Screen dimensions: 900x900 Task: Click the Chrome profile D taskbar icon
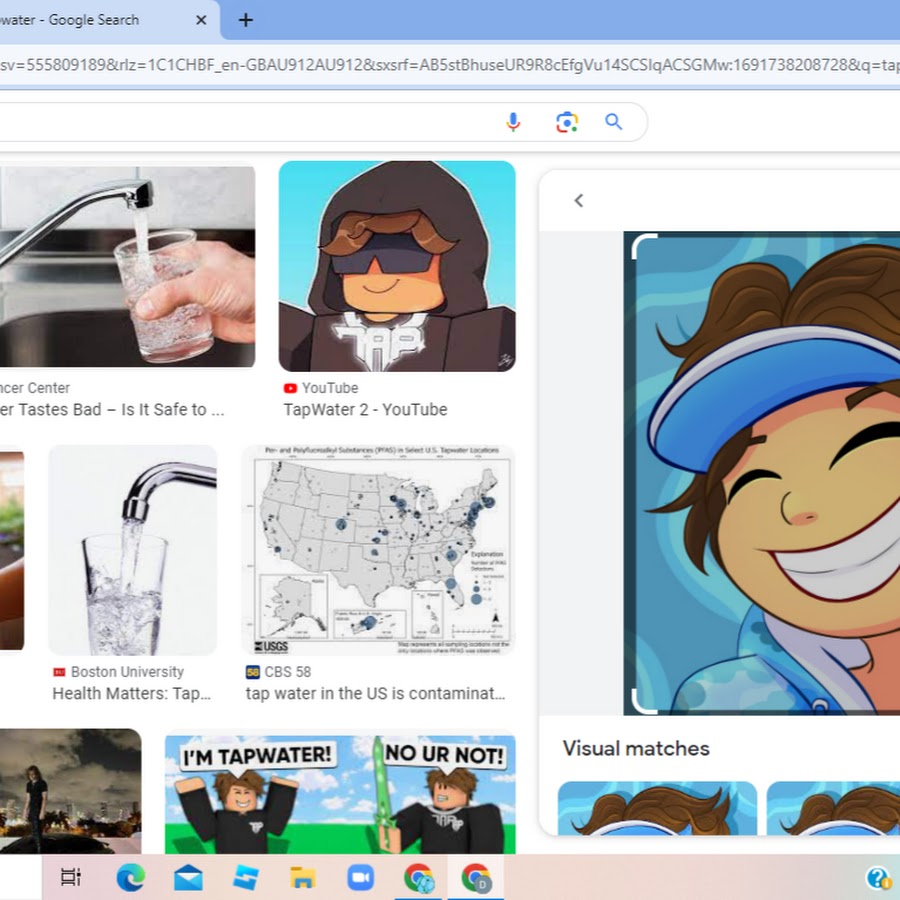pyautogui.click(x=476, y=878)
